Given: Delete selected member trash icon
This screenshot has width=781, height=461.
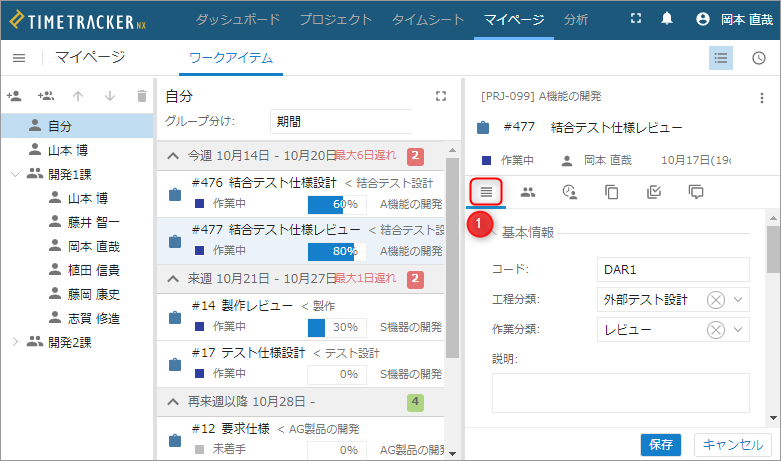Looking at the screenshot, I should pyautogui.click(x=142, y=96).
